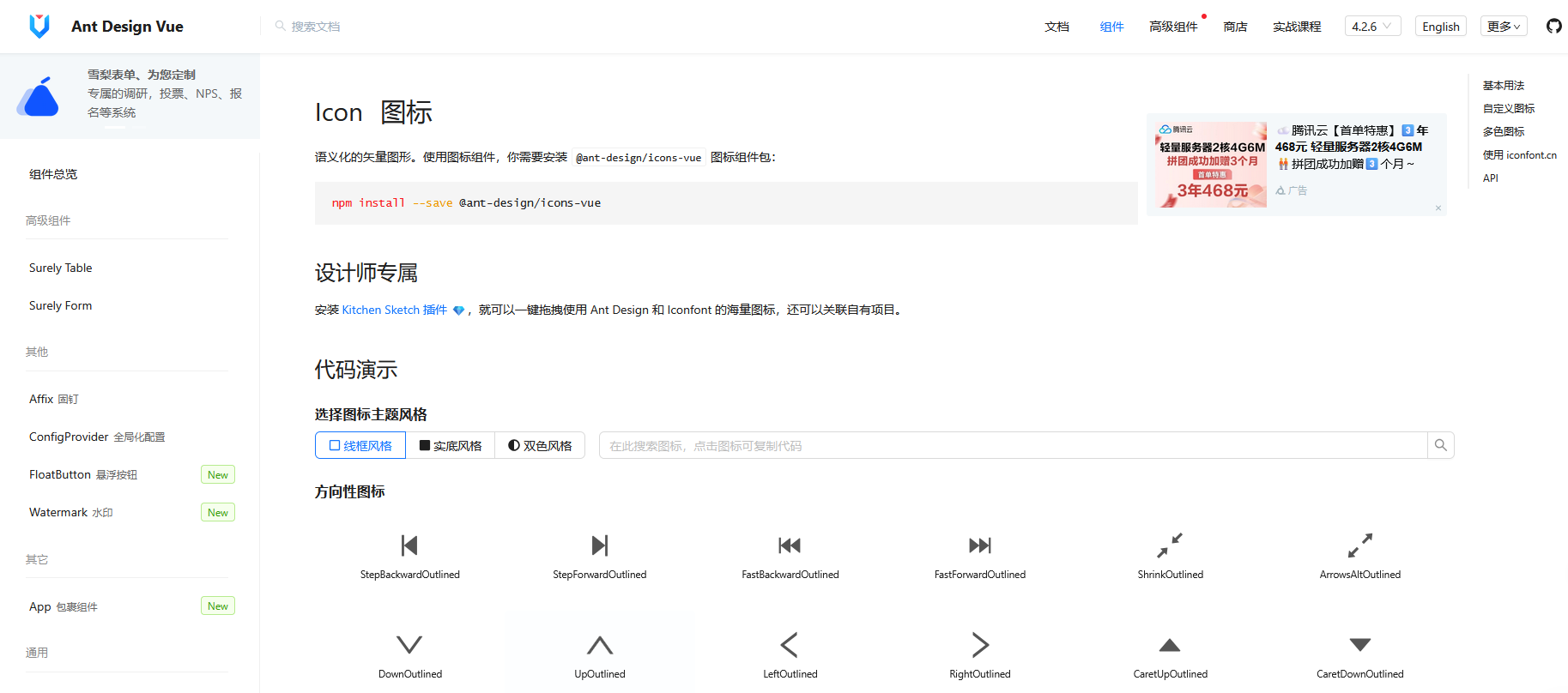Click the icon search magnifier button
The height and width of the screenshot is (693, 1568).
pos(1440,446)
